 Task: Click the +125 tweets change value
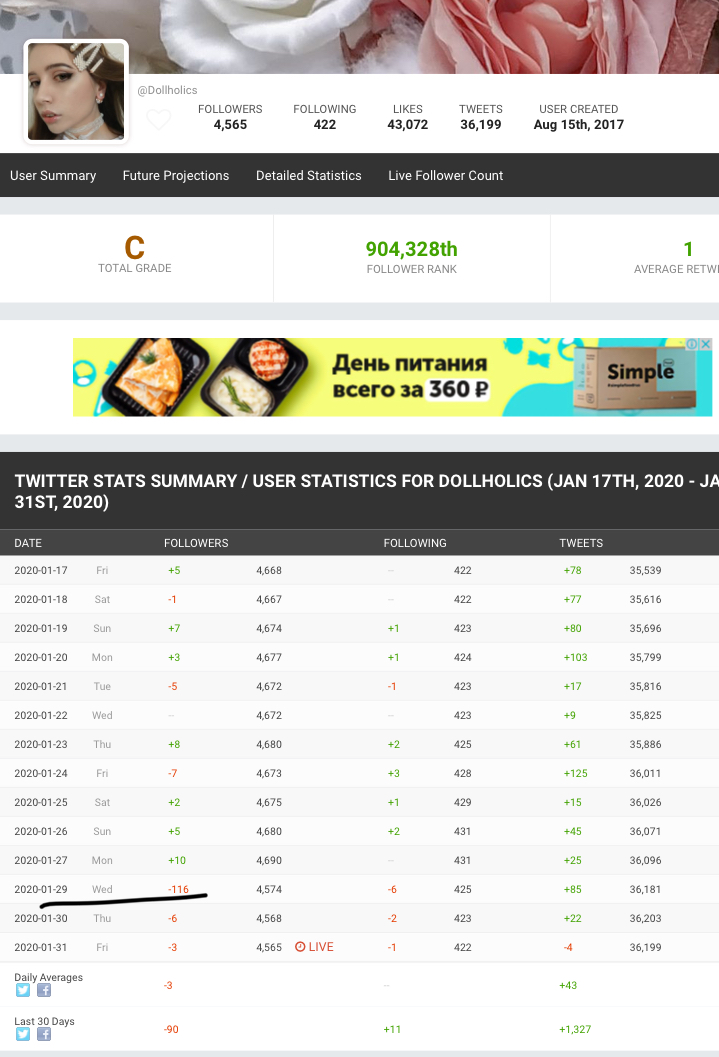(575, 773)
